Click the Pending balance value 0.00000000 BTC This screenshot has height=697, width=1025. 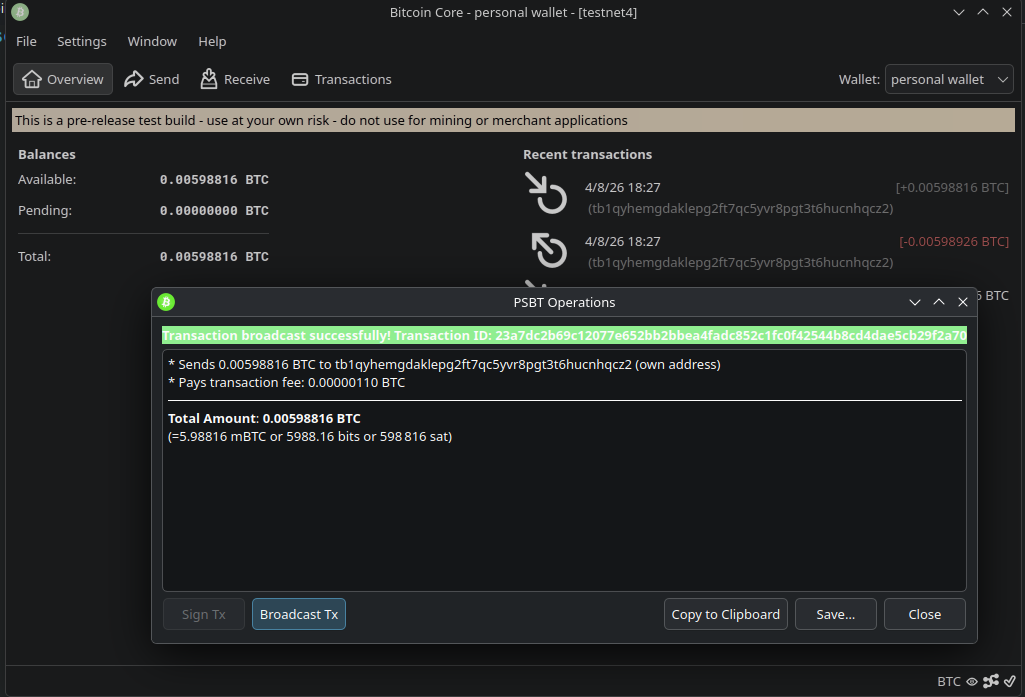[x=214, y=211]
